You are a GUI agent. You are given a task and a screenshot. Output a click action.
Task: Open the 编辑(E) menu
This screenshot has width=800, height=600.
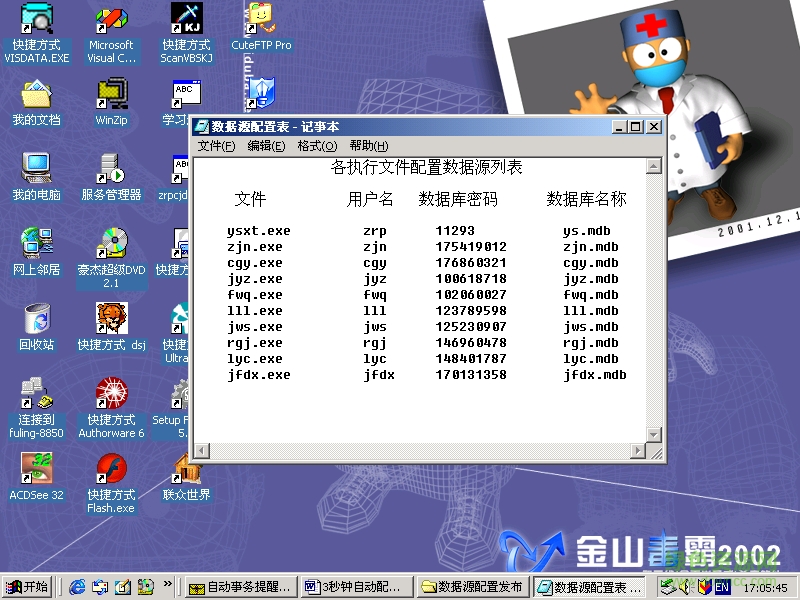267,145
